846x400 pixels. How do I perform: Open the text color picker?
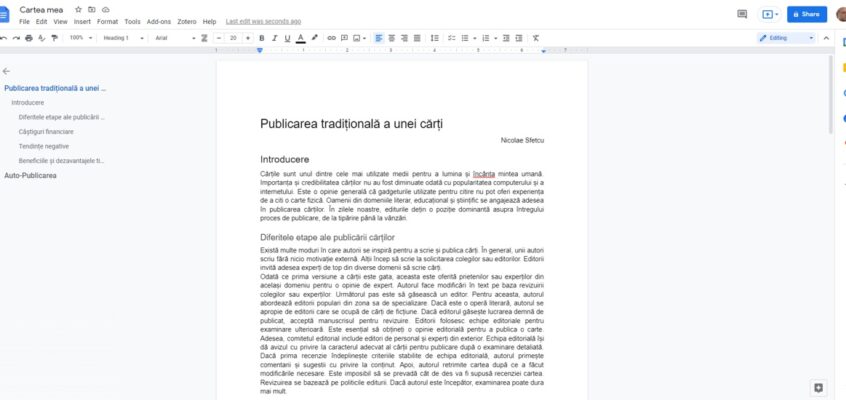(x=301, y=38)
